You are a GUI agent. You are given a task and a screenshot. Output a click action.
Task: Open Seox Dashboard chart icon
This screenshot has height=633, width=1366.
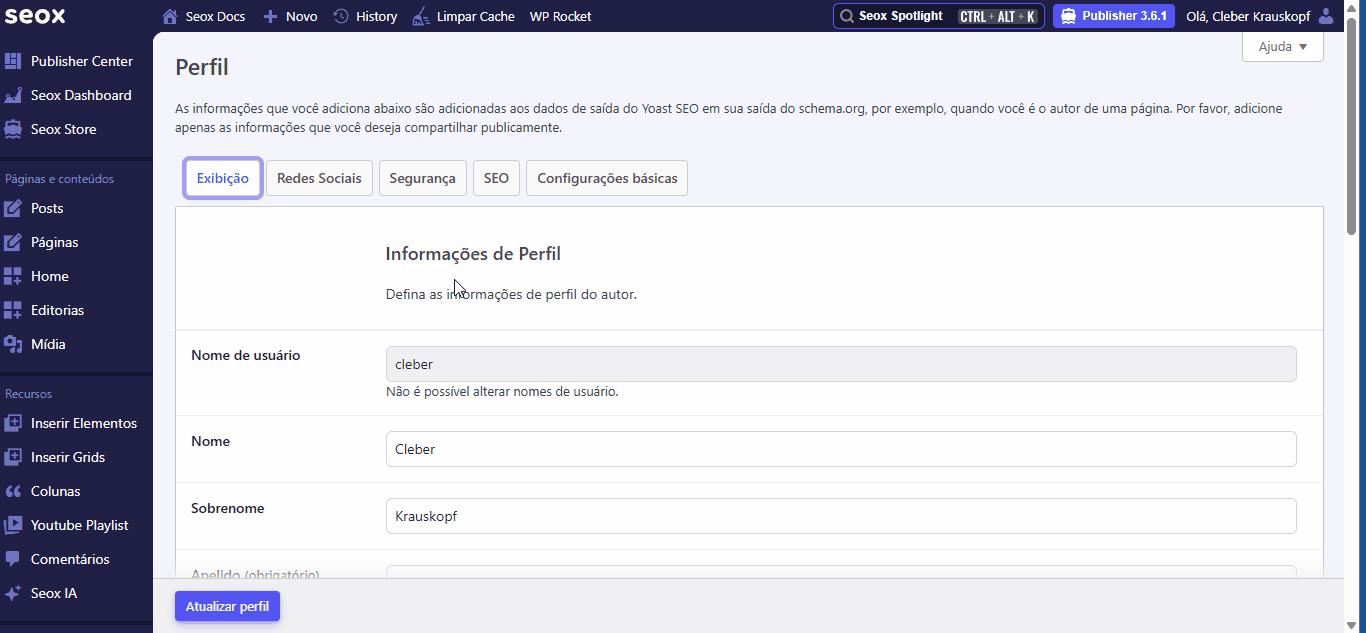coord(13,95)
